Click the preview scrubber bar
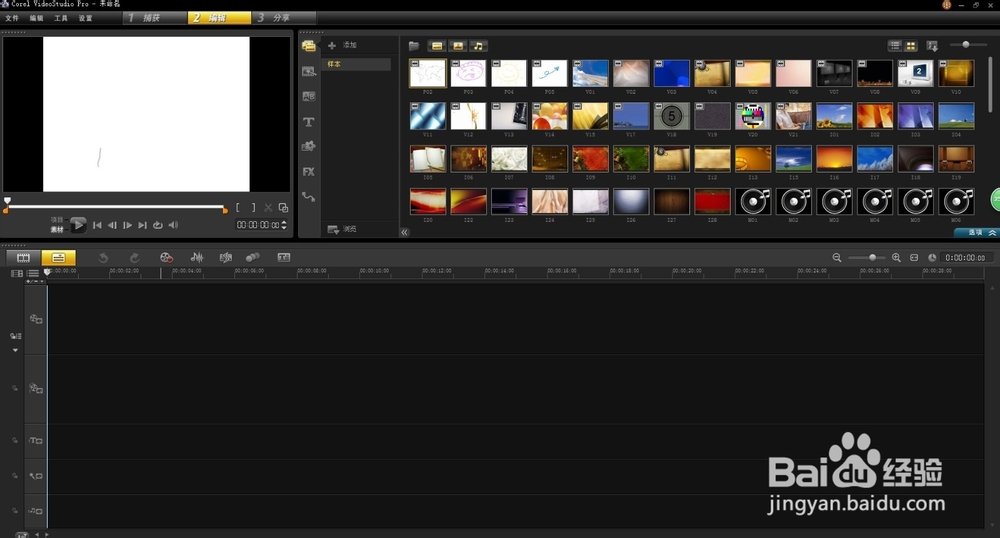 (x=115, y=207)
